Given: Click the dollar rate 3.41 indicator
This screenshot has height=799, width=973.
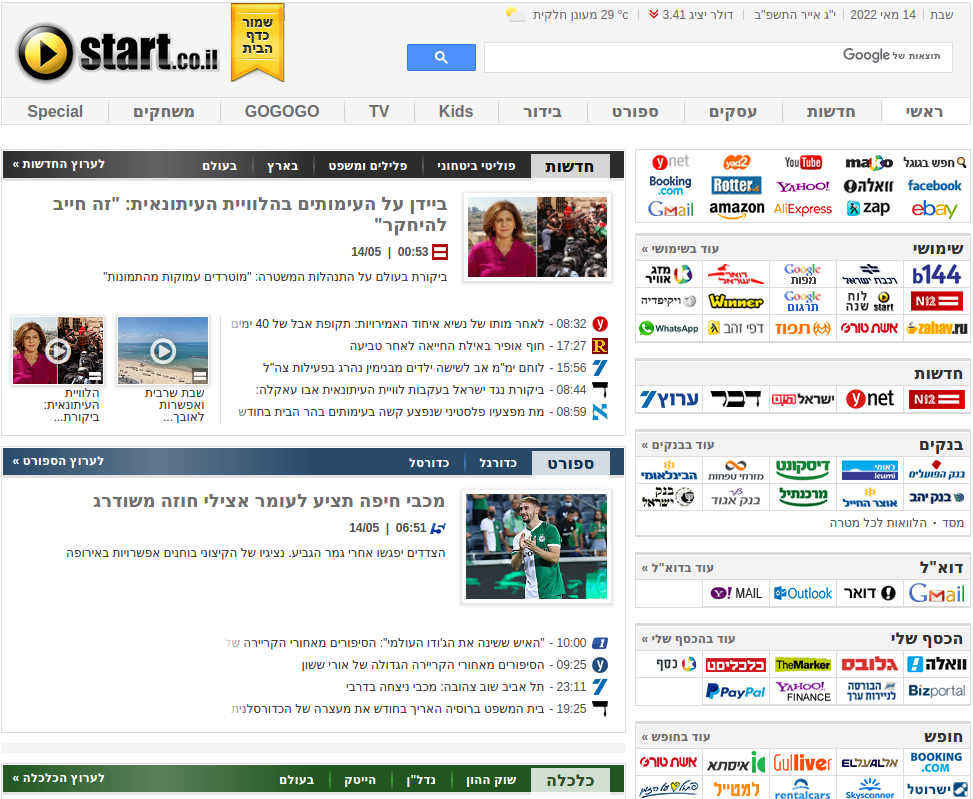Looking at the screenshot, I should (x=691, y=14).
